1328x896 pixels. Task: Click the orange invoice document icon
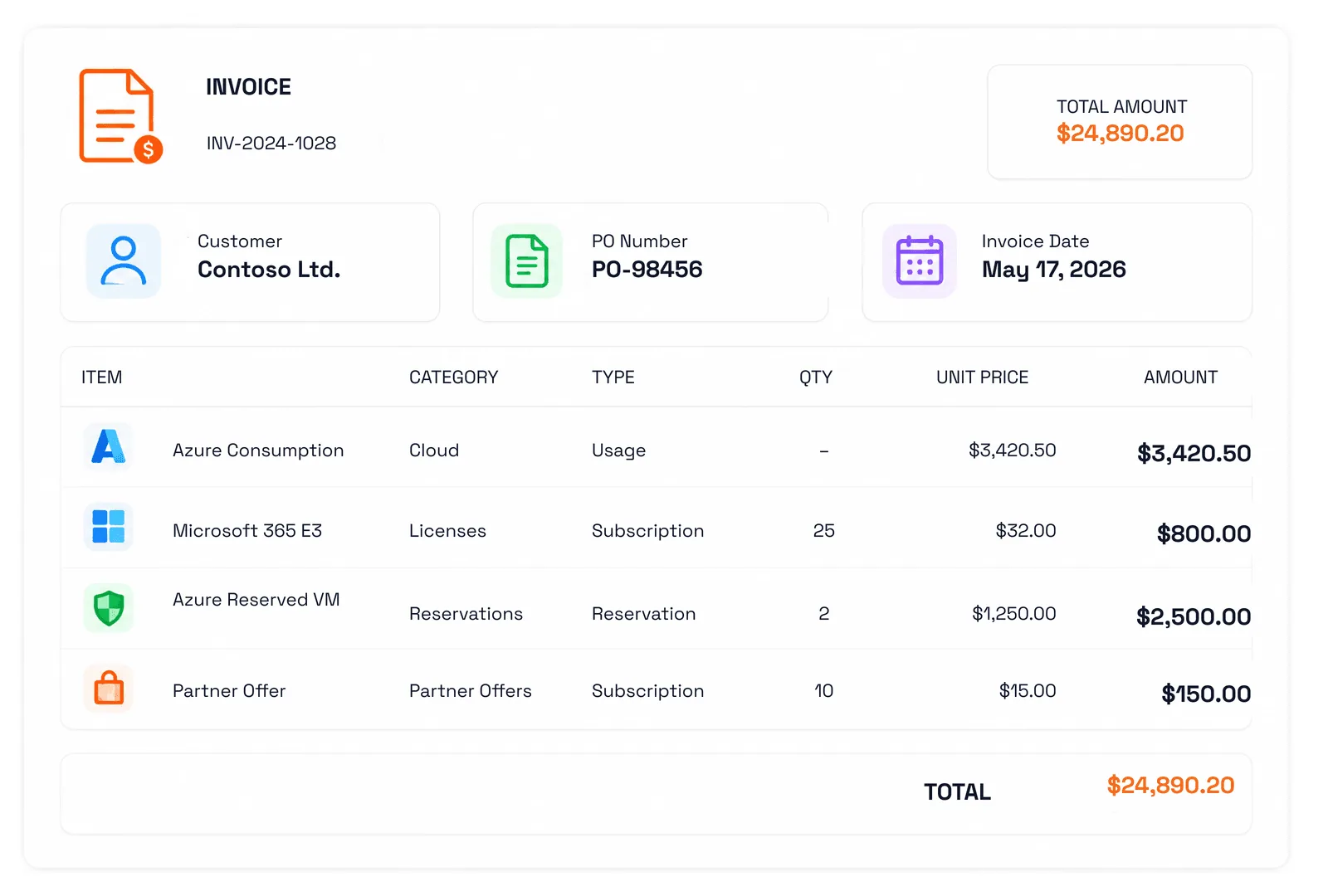point(120,116)
